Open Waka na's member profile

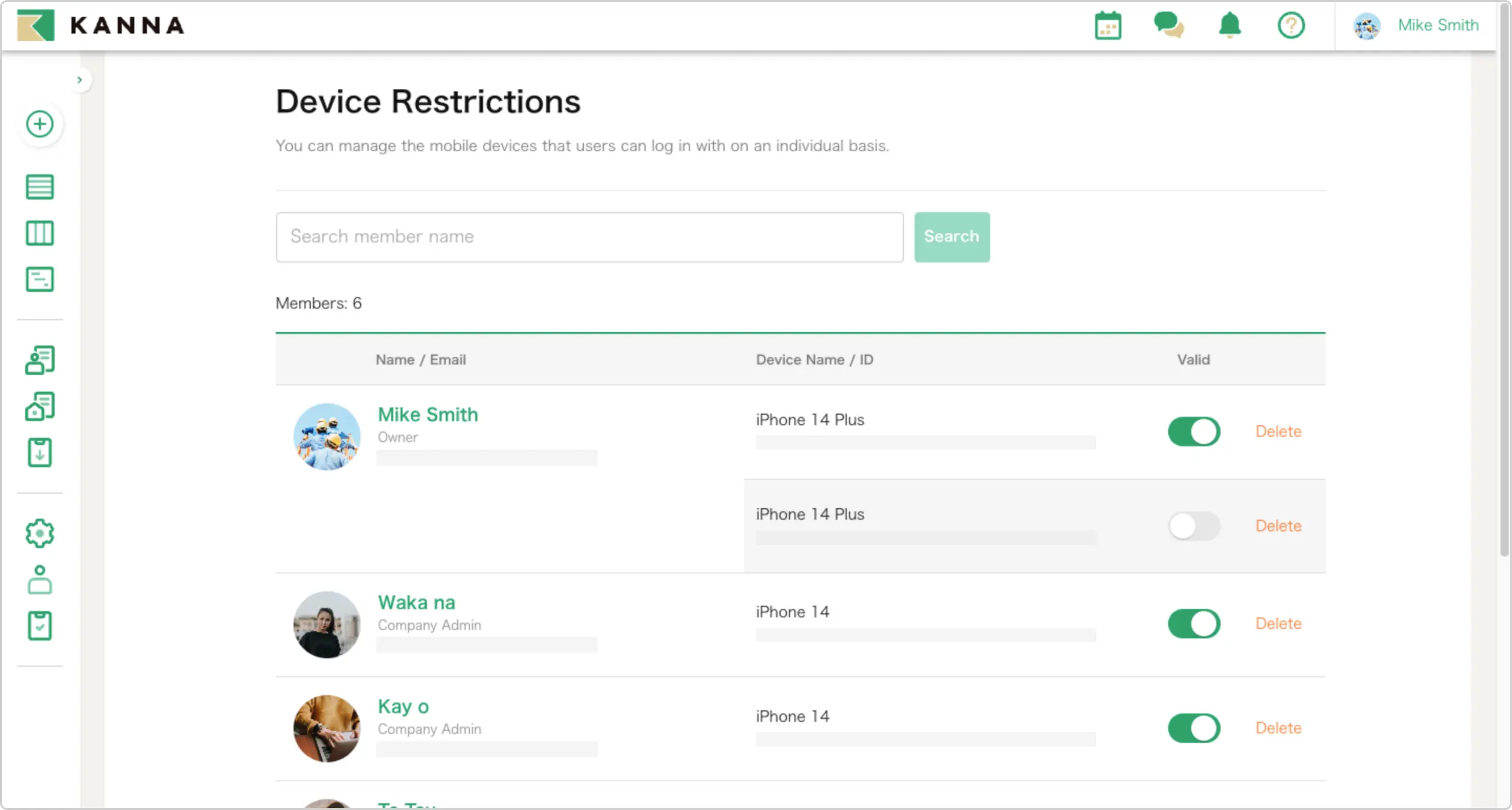tap(416, 602)
